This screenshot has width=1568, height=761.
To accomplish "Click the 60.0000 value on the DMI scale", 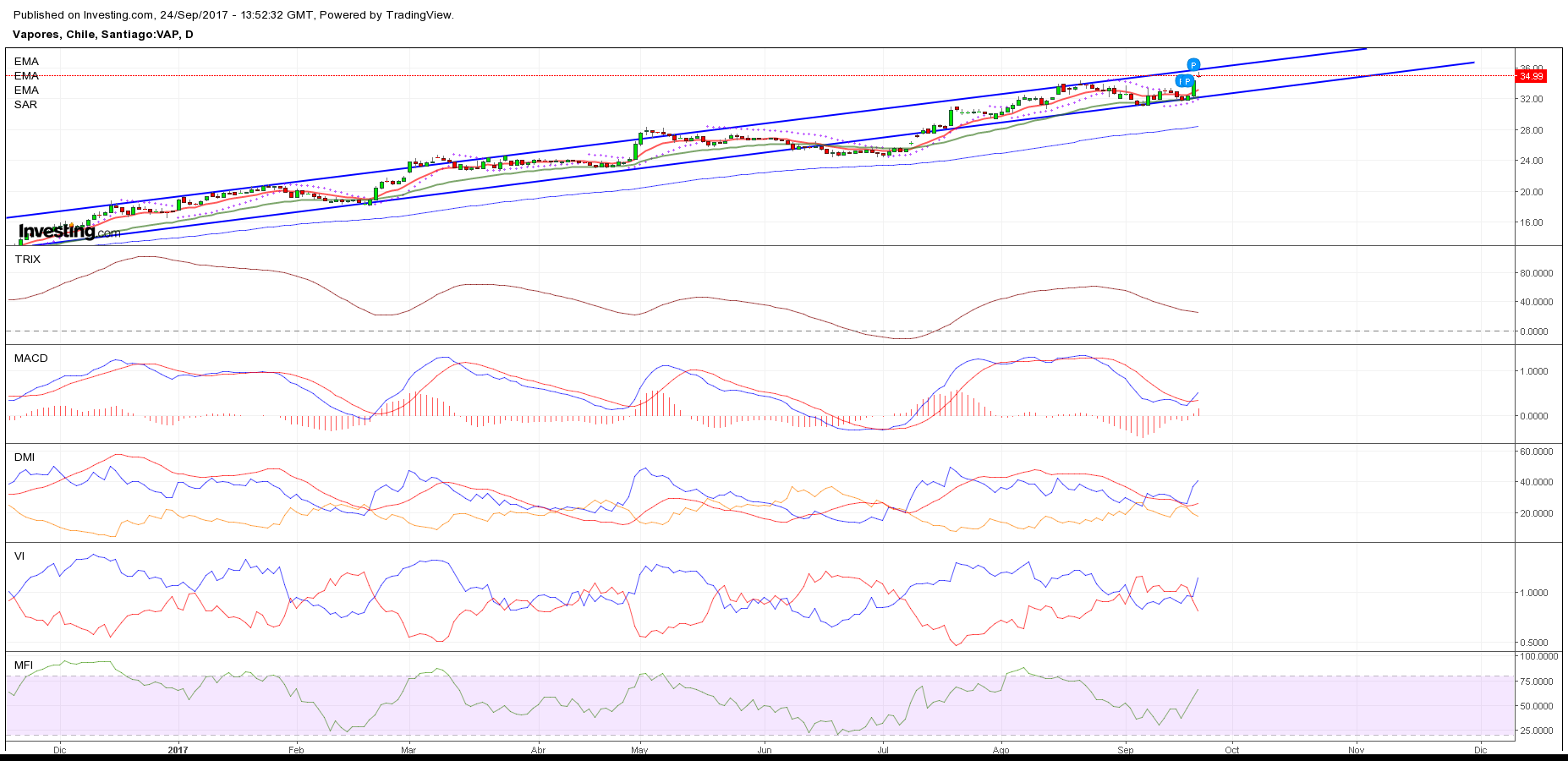I will click(1537, 452).
